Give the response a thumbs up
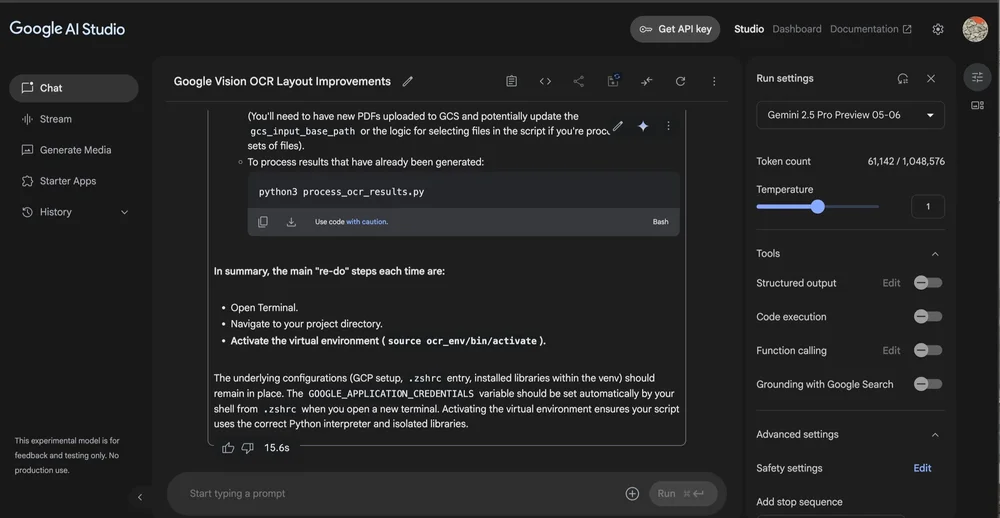Viewport: 1000px width, 518px height. [x=228, y=448]
